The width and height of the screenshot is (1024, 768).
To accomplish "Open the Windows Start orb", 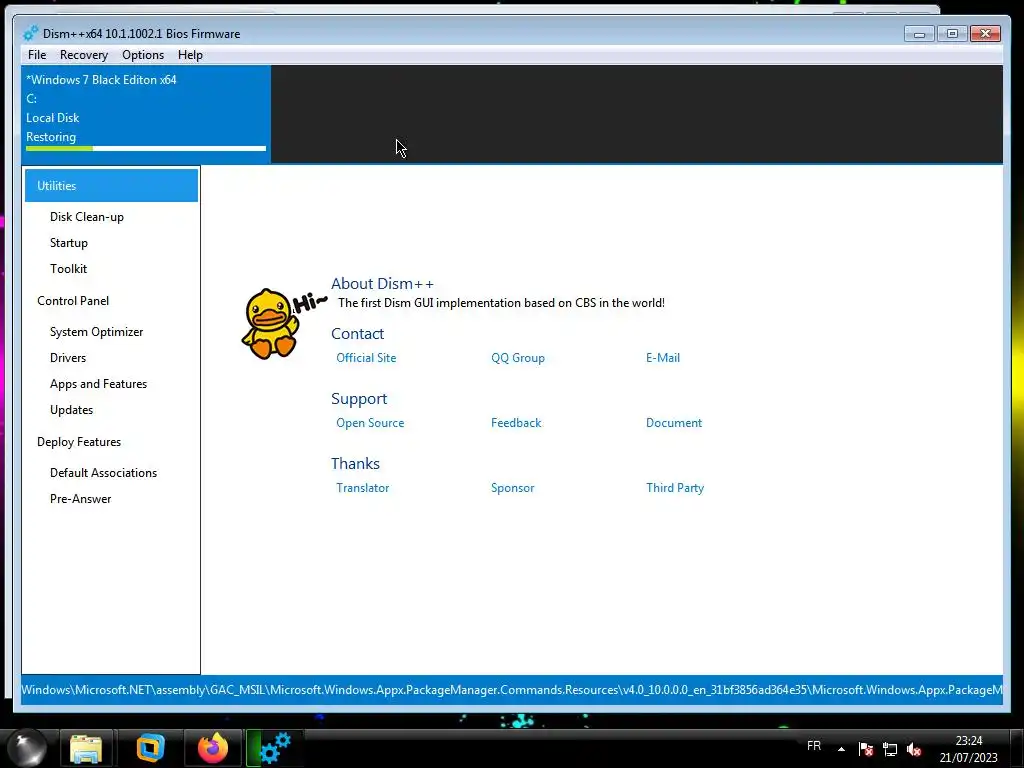I will tap(27, 748).
